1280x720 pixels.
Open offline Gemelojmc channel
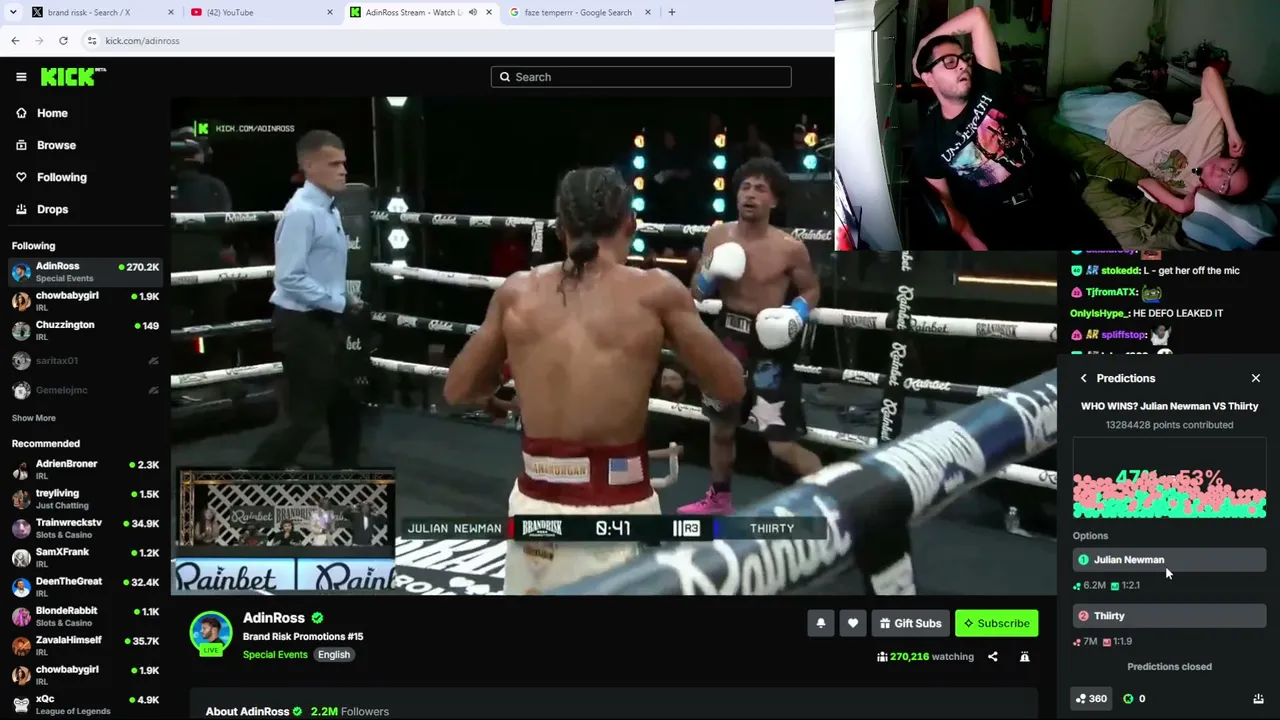[x=85, y=390]
